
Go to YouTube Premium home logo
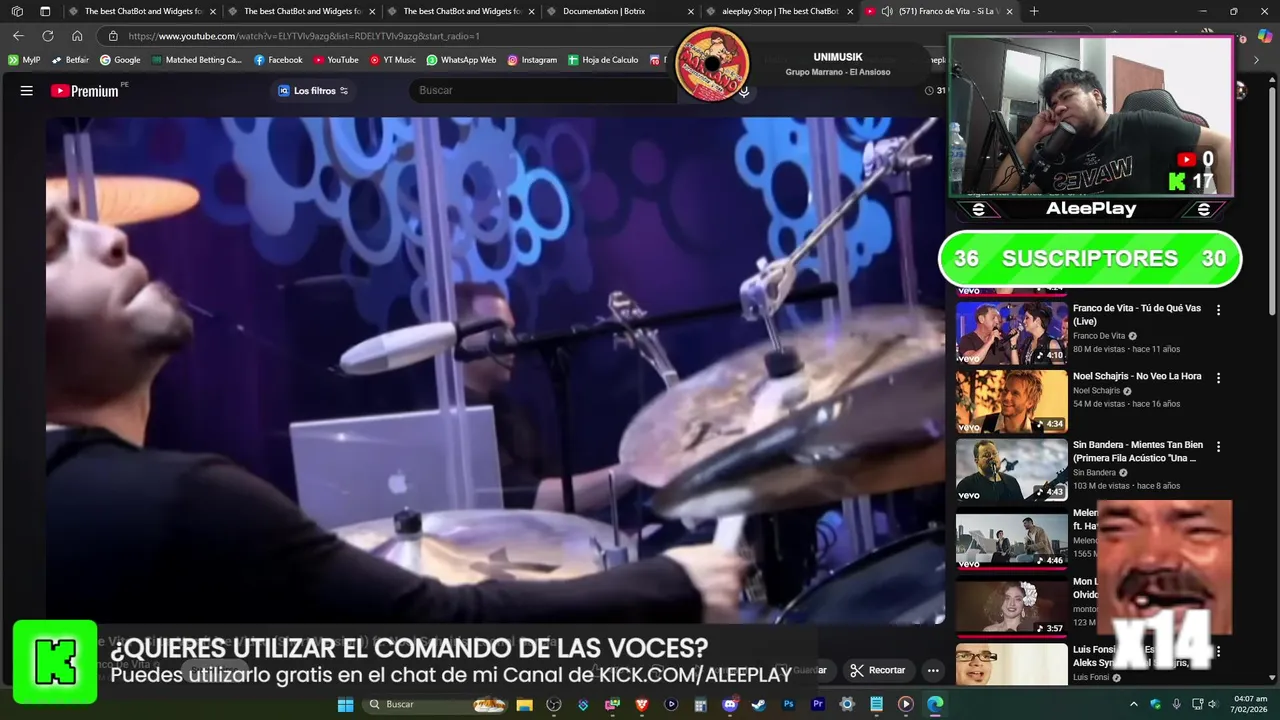(x=85, y=91)
